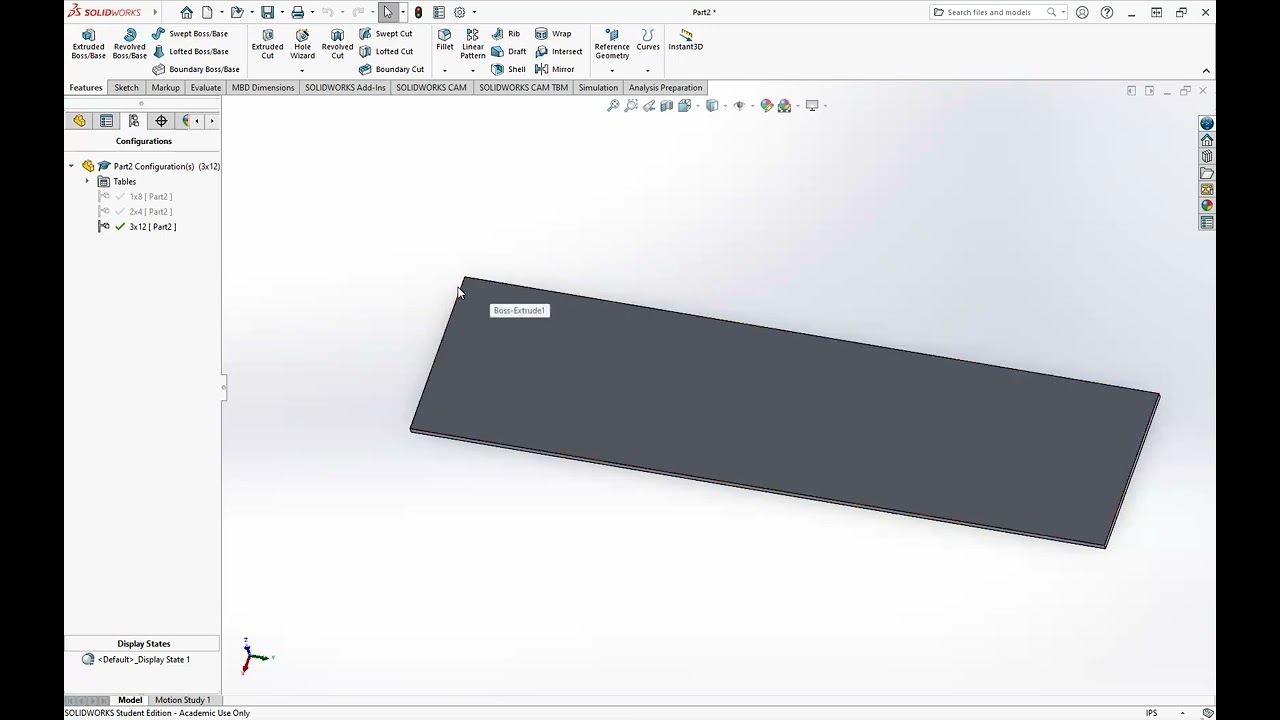The height and width of the screenshot is (720, 1280).
Task: Toggle Instant3D mode
Action: click(x=686, y=40)
